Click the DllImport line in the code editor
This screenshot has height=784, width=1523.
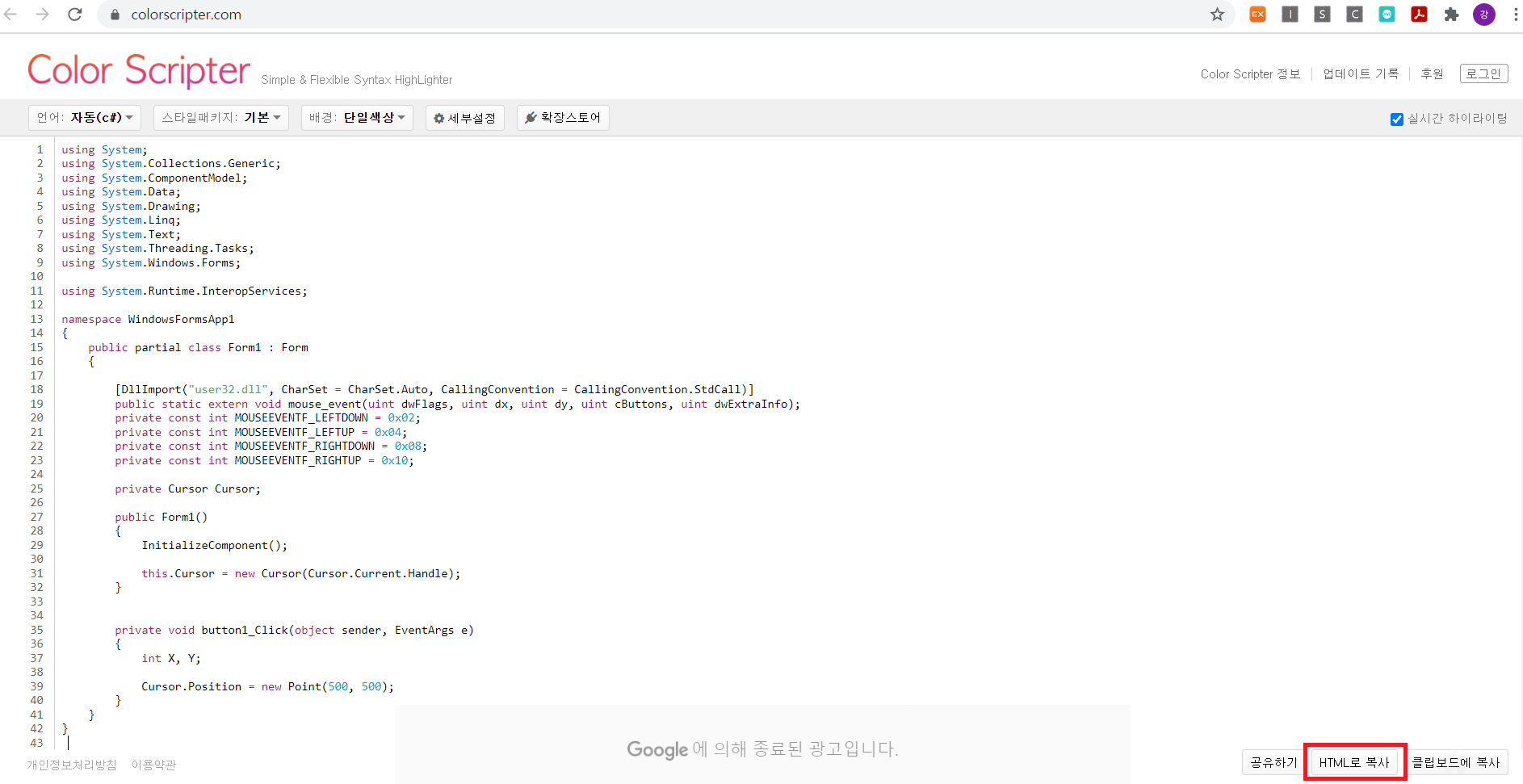pos(434,390)
